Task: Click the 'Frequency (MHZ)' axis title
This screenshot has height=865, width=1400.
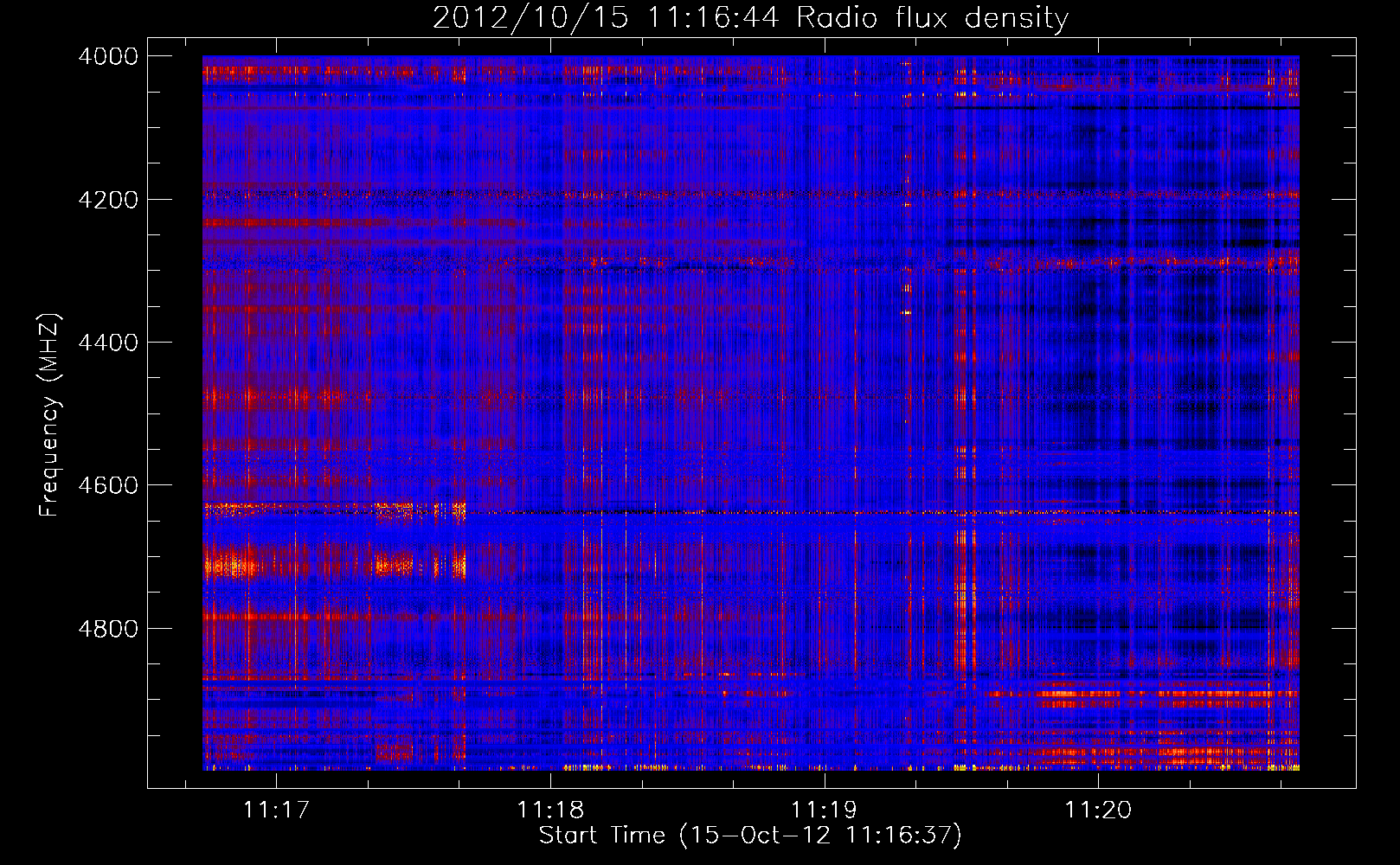Action: pyautogui.click(x=49, y=415)
